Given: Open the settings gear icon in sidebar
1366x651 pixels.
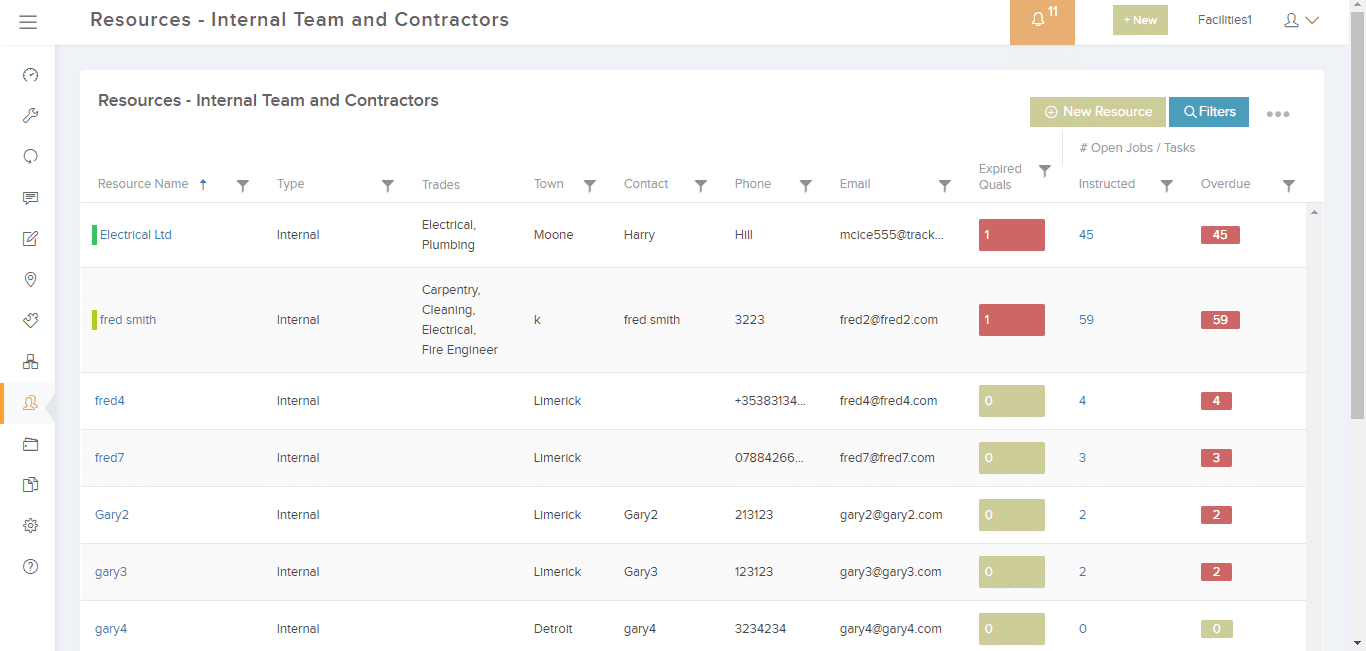Looking at the screenshot, I should click(30, 526).
